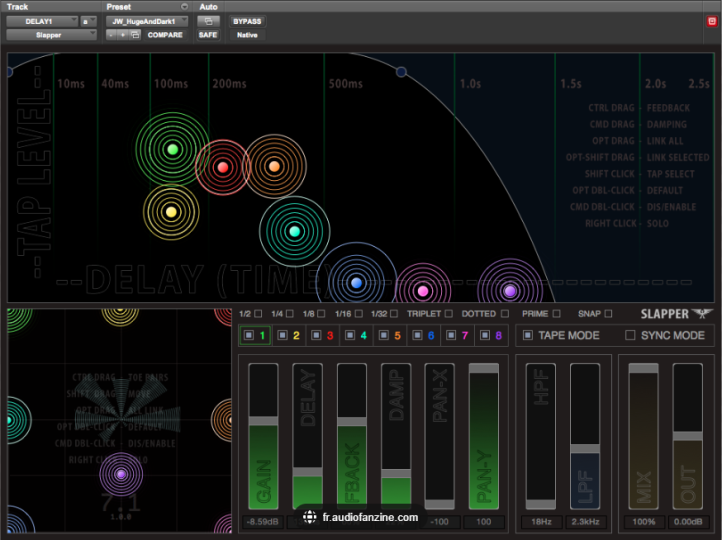Select the blue tap circle near 500ms
The image size is (722, 540).
[355, 283]
